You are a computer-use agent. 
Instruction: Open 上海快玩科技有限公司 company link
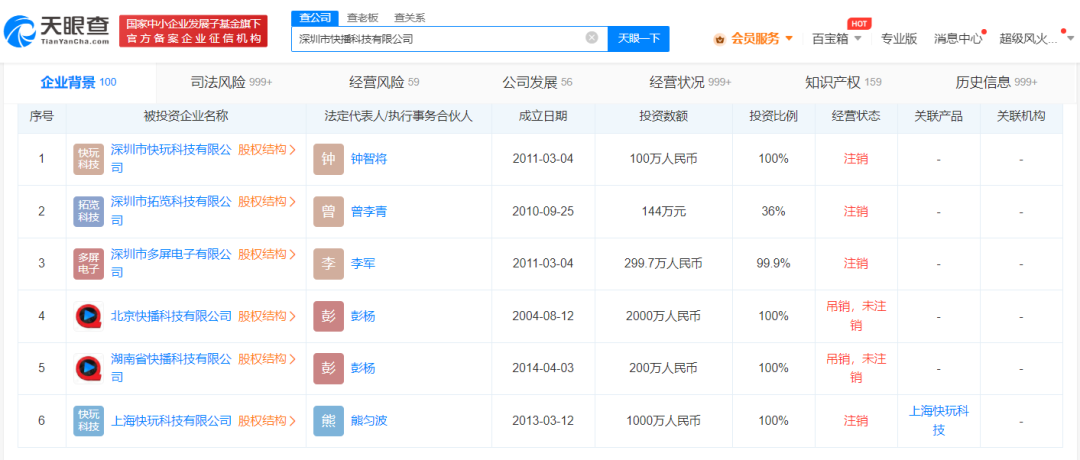(x=171, y=421)
